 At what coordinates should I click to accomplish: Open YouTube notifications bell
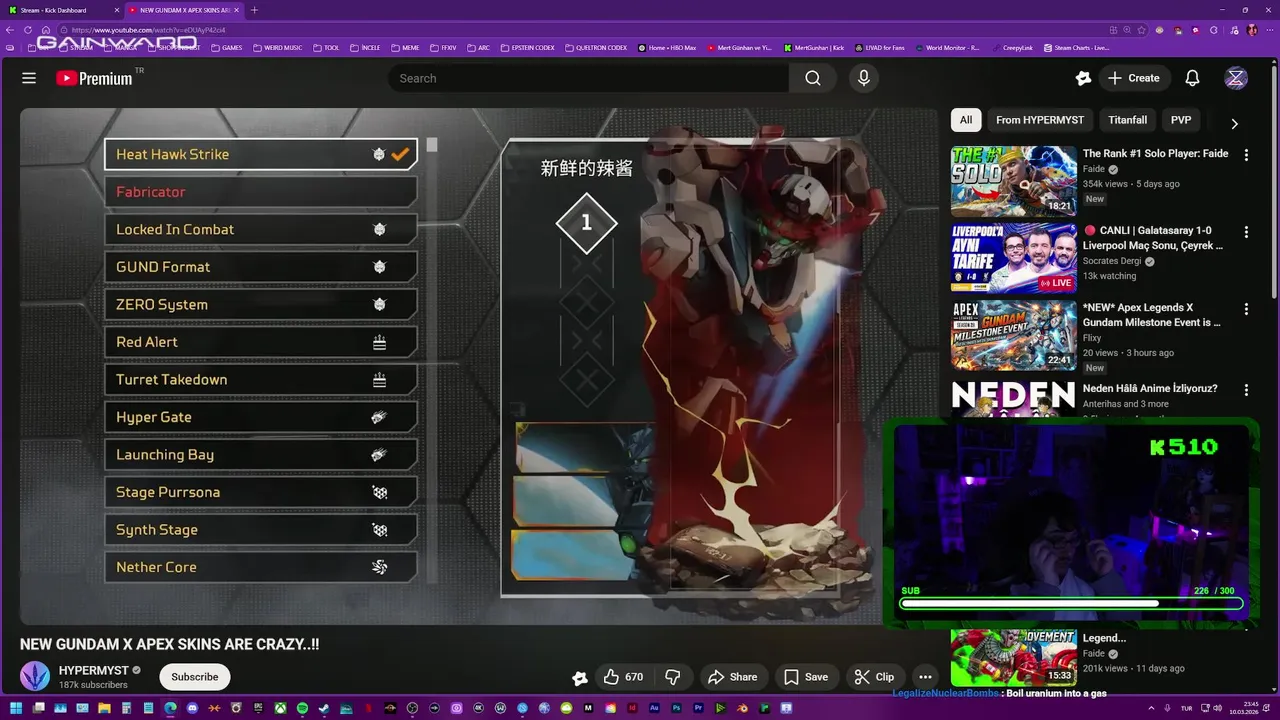coord(1192,78)
